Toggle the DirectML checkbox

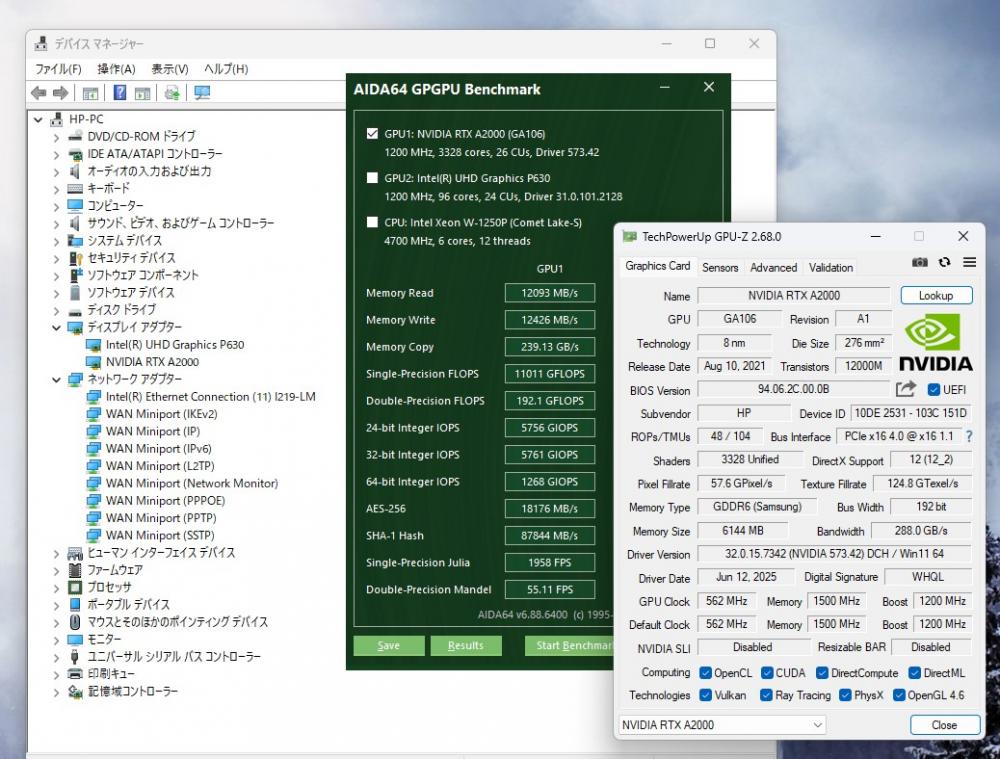915,673
